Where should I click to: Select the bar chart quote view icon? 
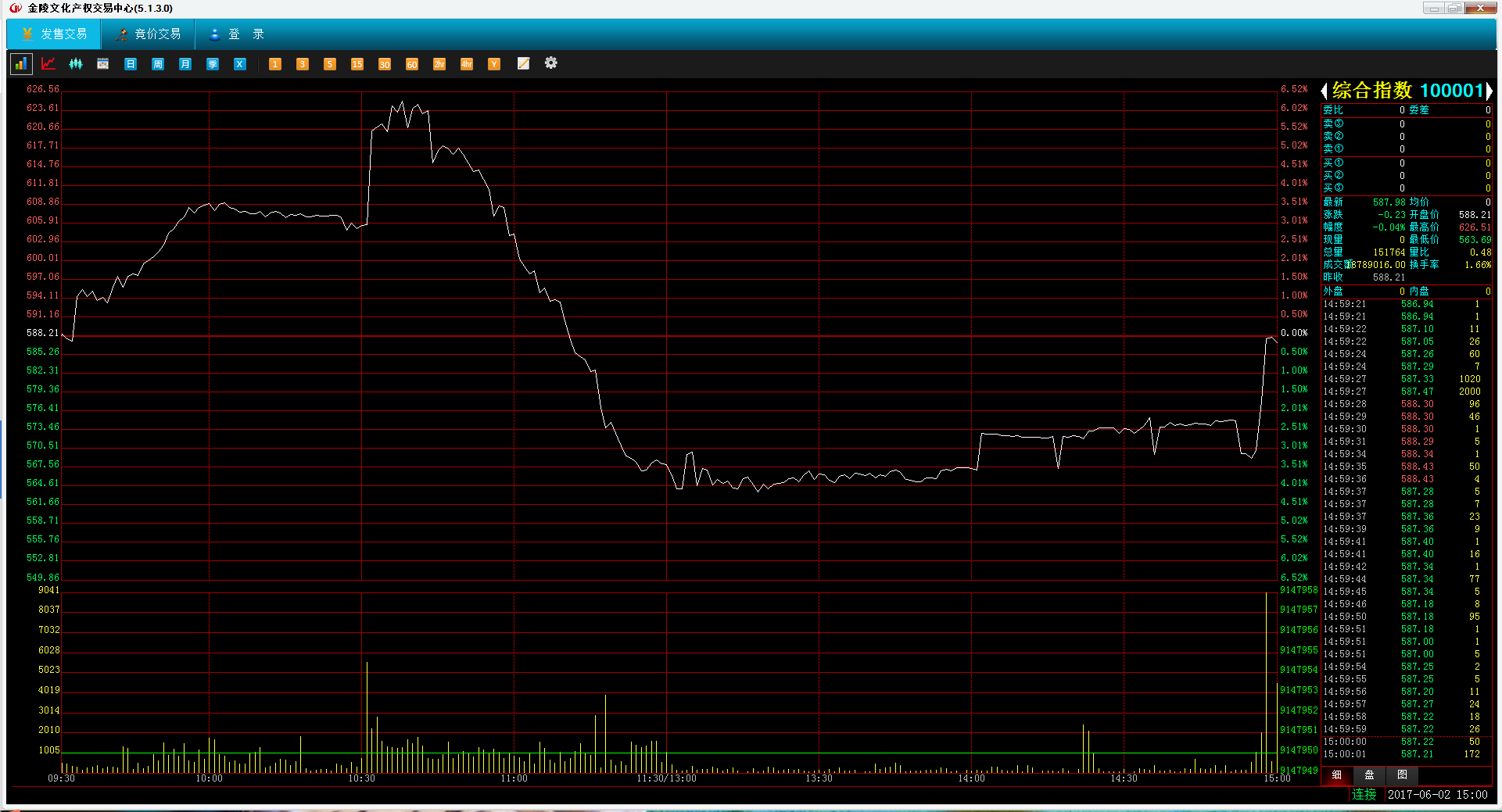[21, 64]
